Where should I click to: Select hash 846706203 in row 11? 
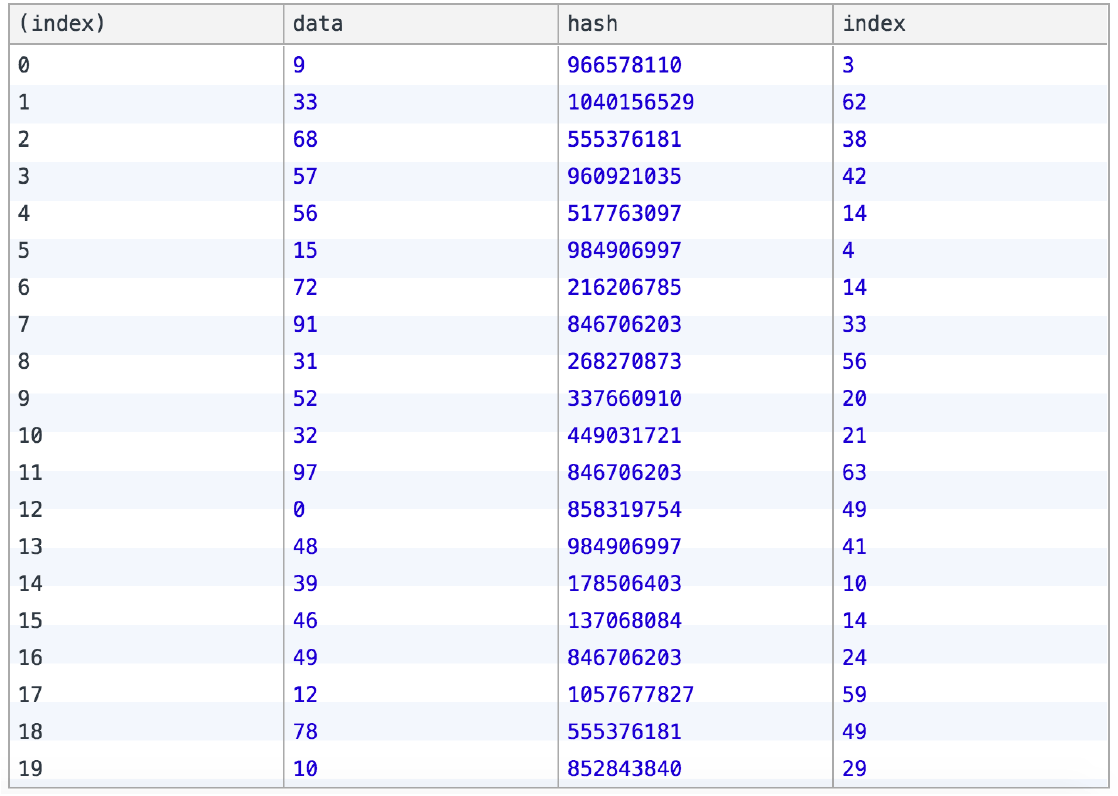pos(625,474)
